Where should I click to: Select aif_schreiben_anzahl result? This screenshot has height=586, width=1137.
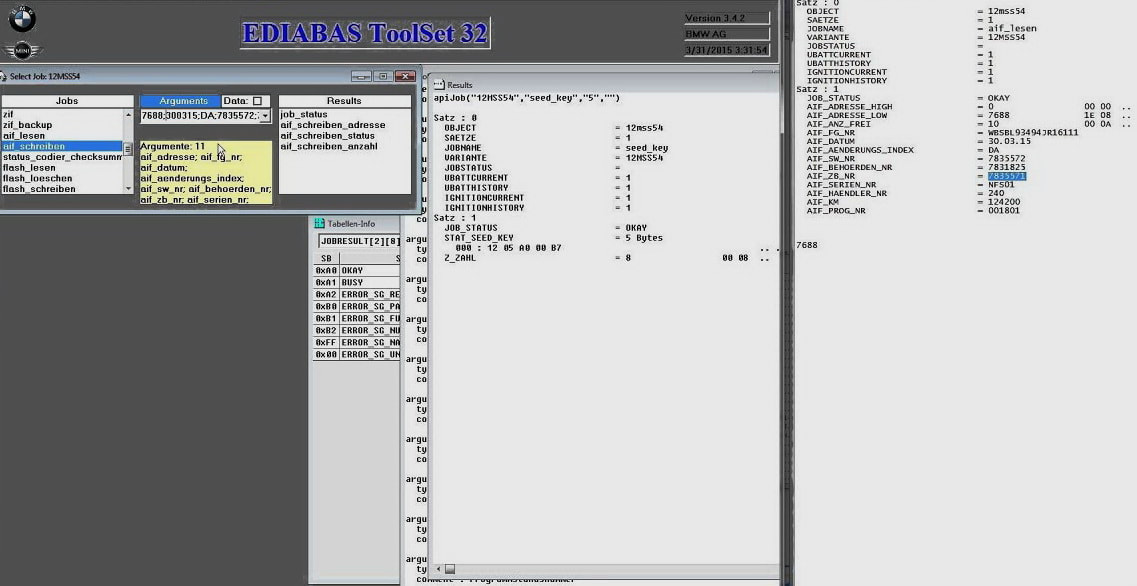pos(330,146)
